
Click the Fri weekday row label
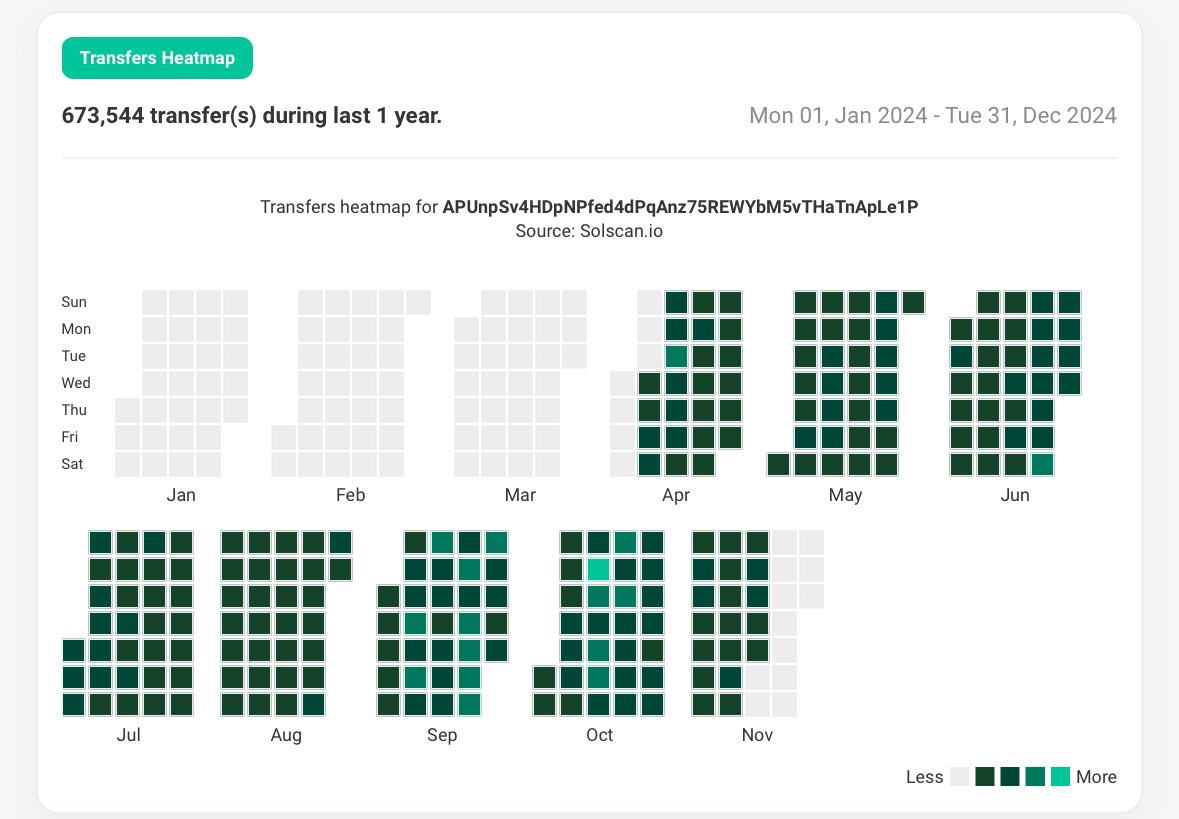pyautogui.click(x=69, y=437)
